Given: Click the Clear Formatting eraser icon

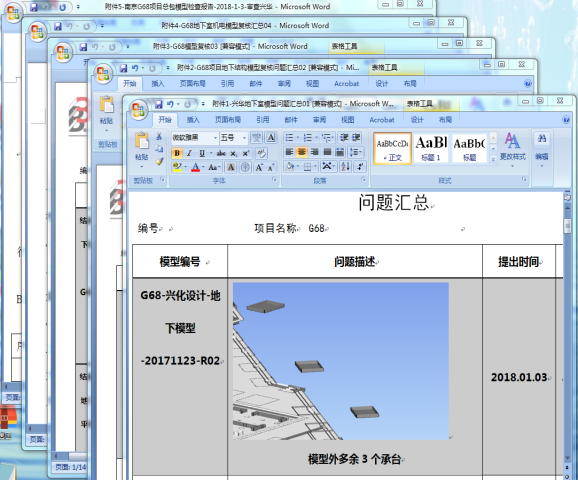Looking at the screenshot, I should (x=262, y=153).
